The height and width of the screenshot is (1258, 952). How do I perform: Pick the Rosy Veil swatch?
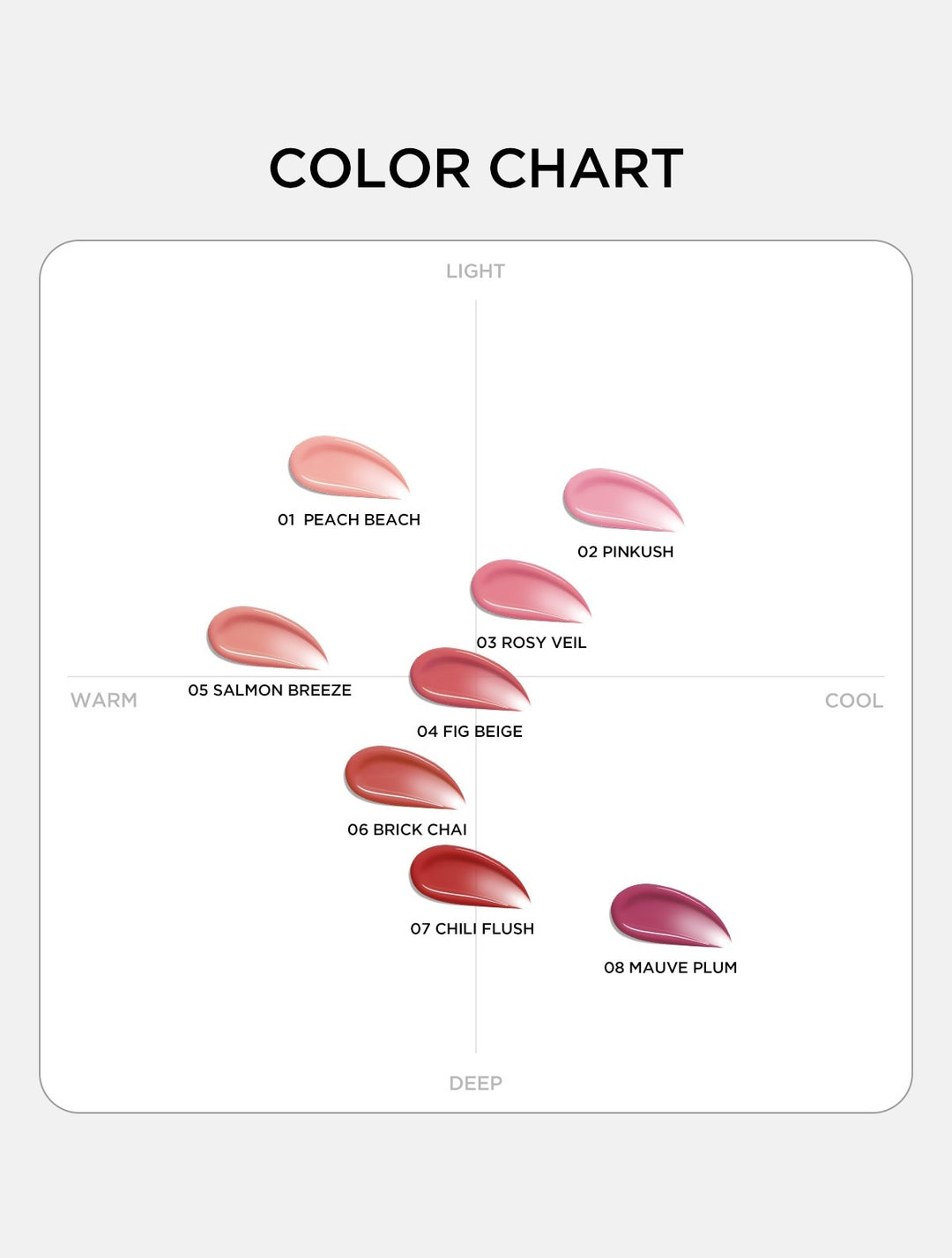[527, 590]
